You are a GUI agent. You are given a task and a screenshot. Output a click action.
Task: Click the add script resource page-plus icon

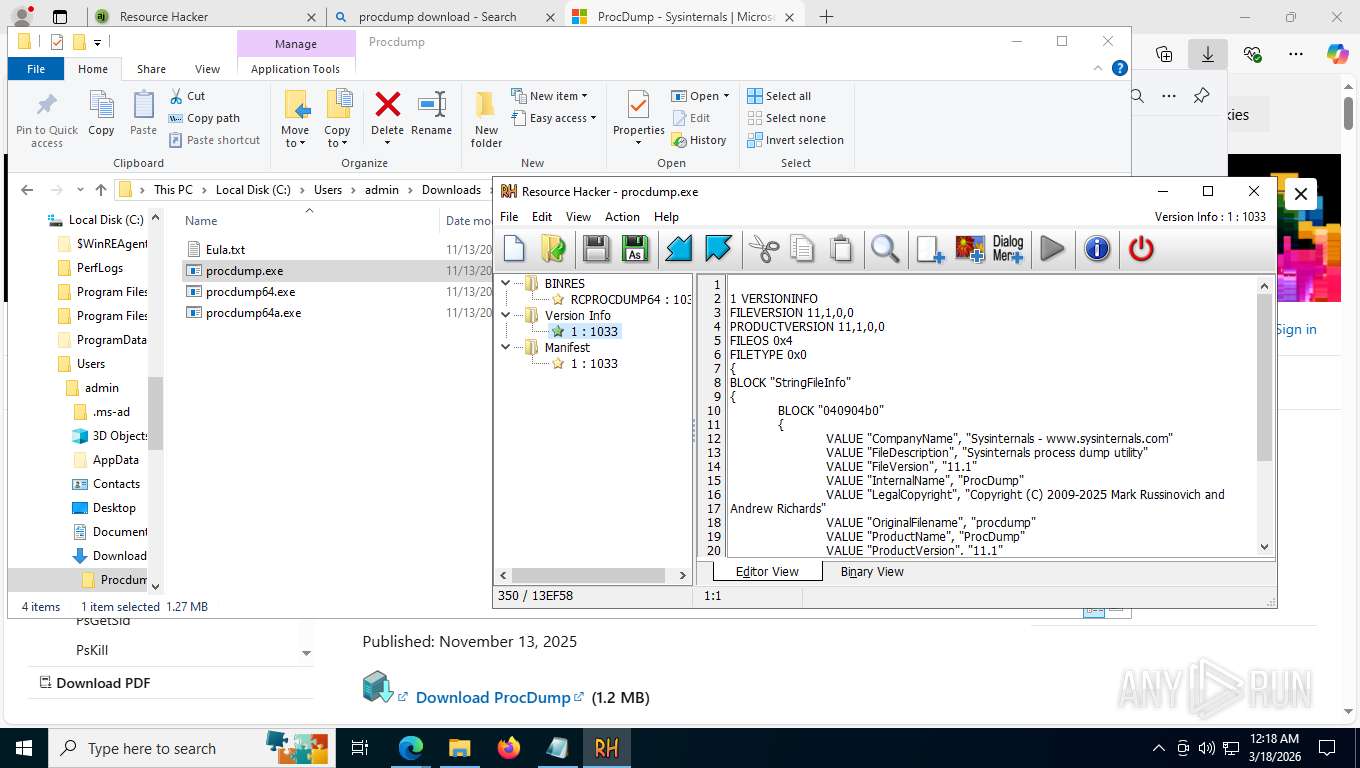pyautogui.click(x=930, y=248)
